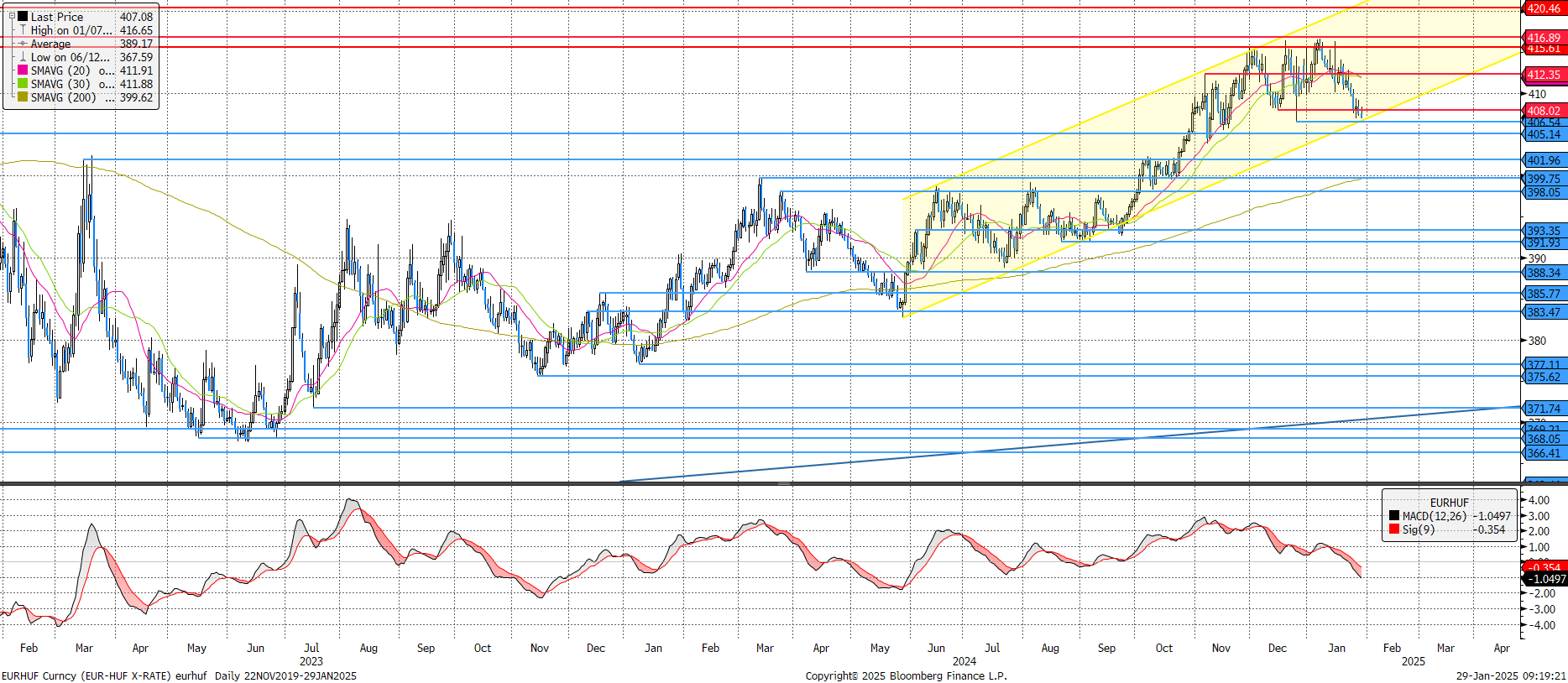Click the 416.65 high value in legend
Viewport: 1568px width, 683px height.
pyautogui.click(x=136, y=30)
